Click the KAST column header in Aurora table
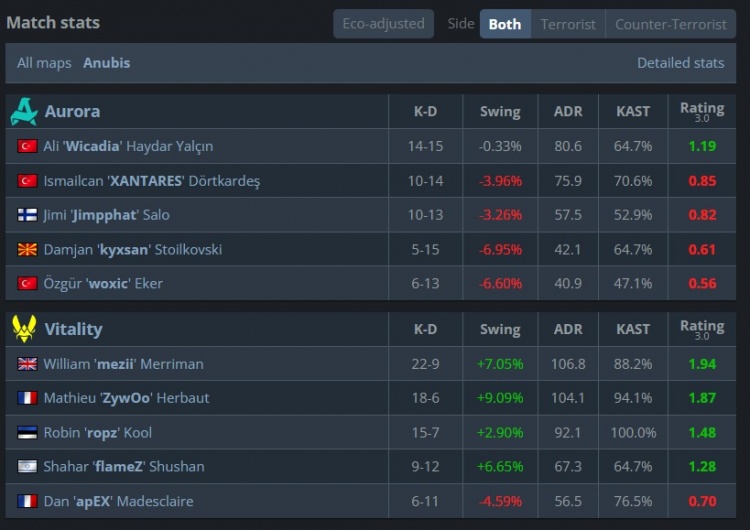This screenshot has height=530, width=750. click(633, 111)
